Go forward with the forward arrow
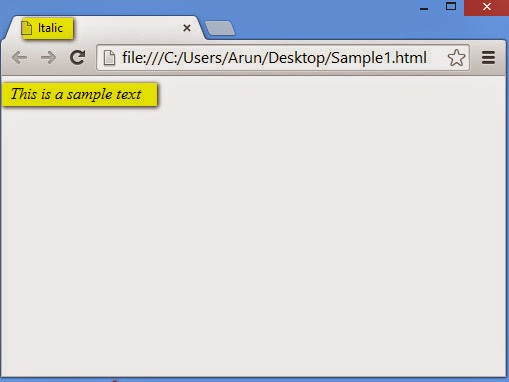The height and width of the screenshot is (382, 509). coord(49,58)
